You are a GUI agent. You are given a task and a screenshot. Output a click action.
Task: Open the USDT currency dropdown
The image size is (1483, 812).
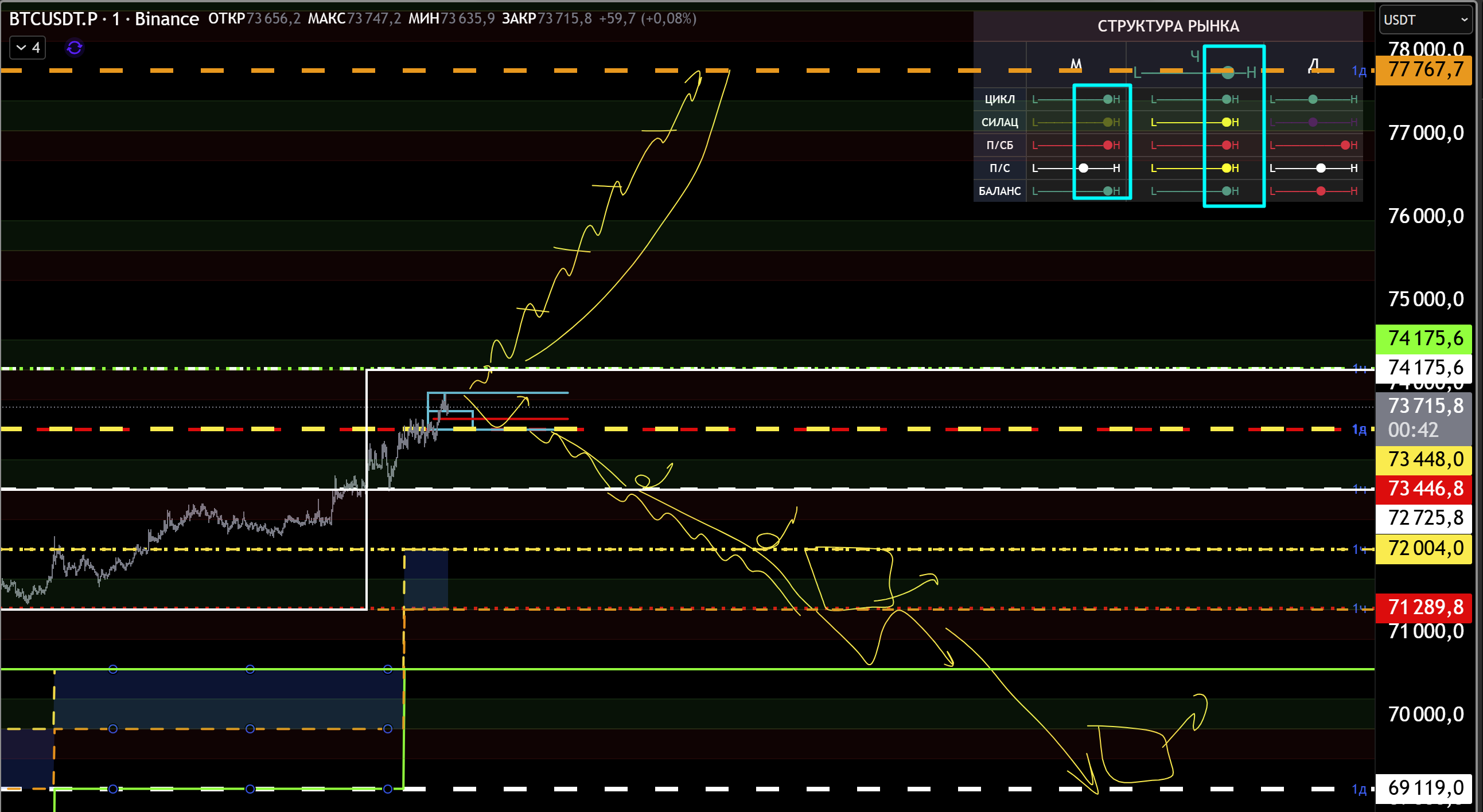[x=1425, y=20]
